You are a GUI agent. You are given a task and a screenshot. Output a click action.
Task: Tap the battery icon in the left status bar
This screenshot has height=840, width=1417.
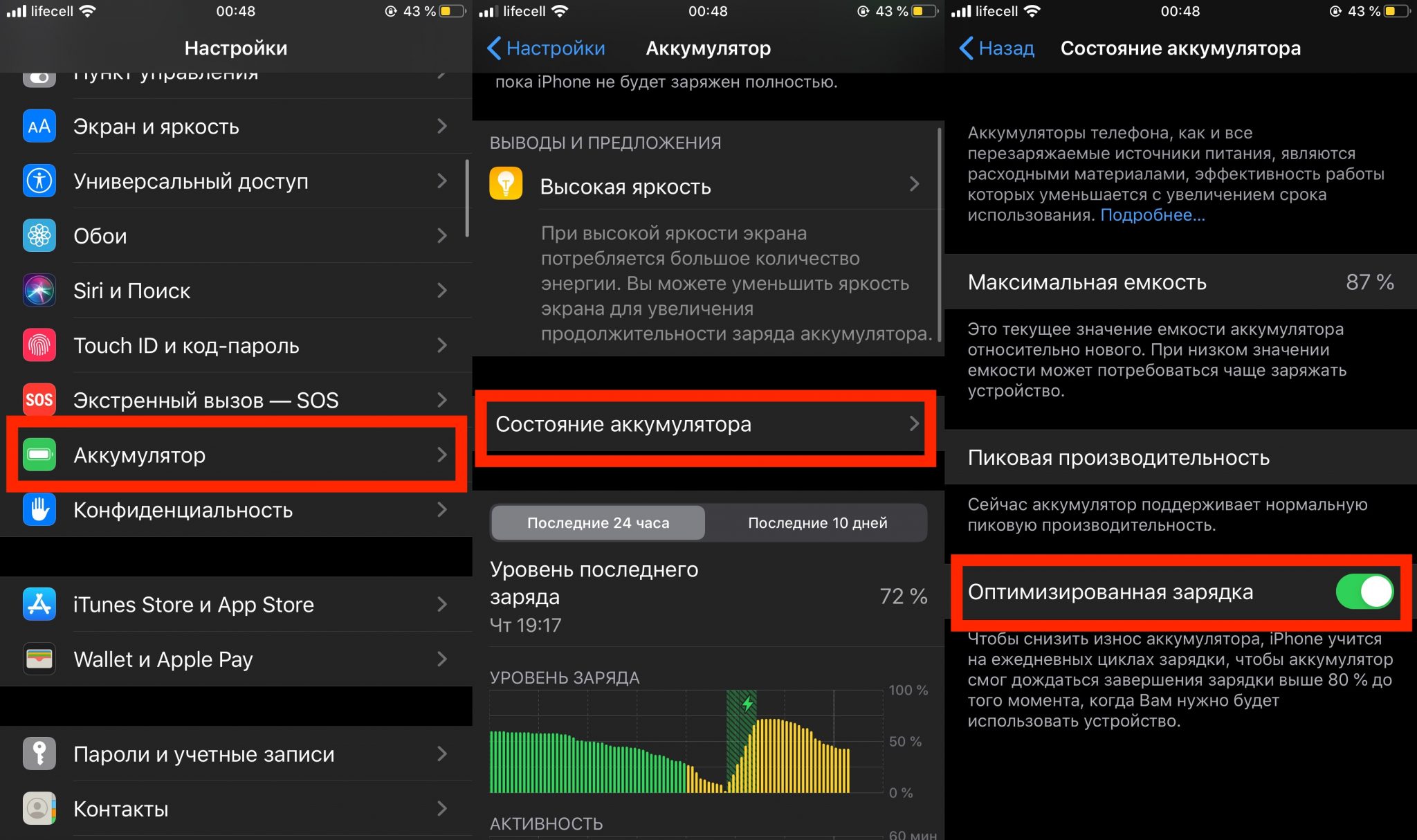click(454, 11)
